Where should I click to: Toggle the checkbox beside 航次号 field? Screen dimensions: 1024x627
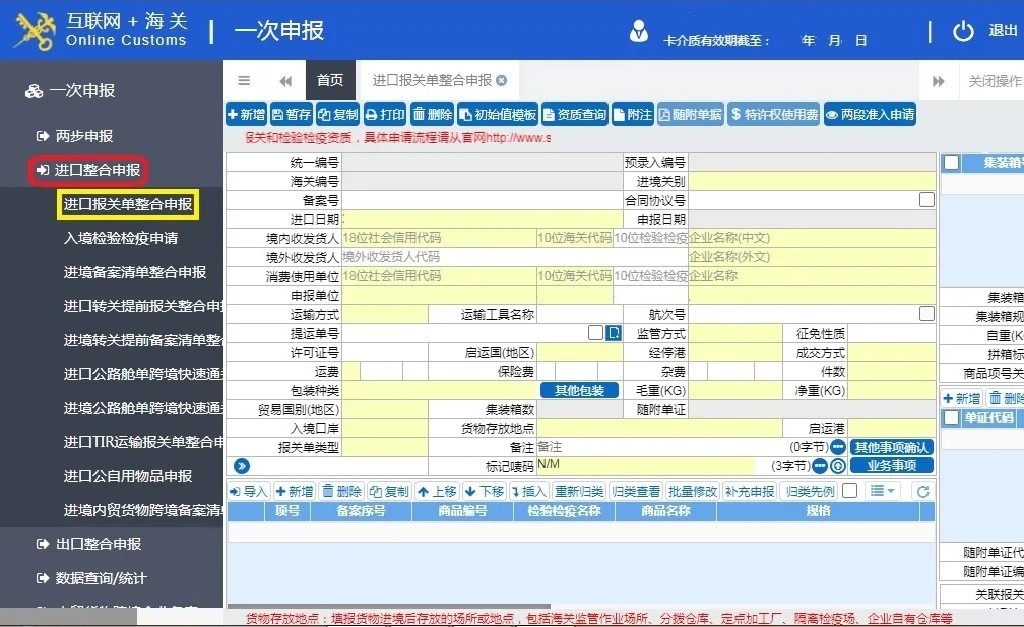[x=927, y=314]
